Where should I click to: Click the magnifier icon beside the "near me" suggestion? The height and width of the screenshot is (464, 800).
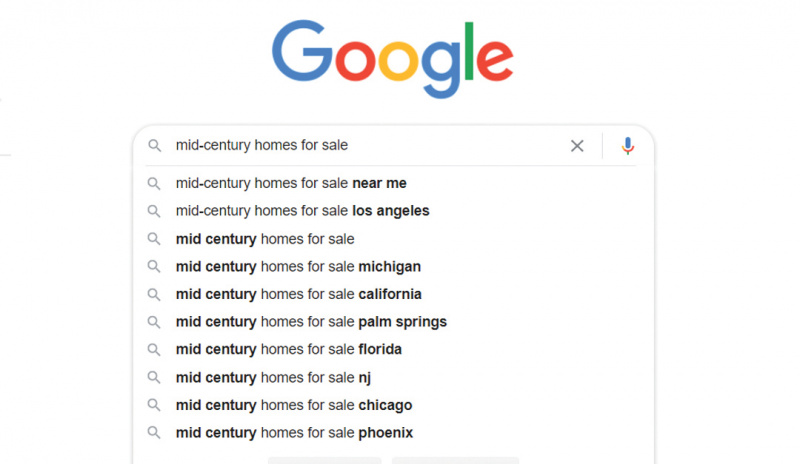[x=154, y=183]
